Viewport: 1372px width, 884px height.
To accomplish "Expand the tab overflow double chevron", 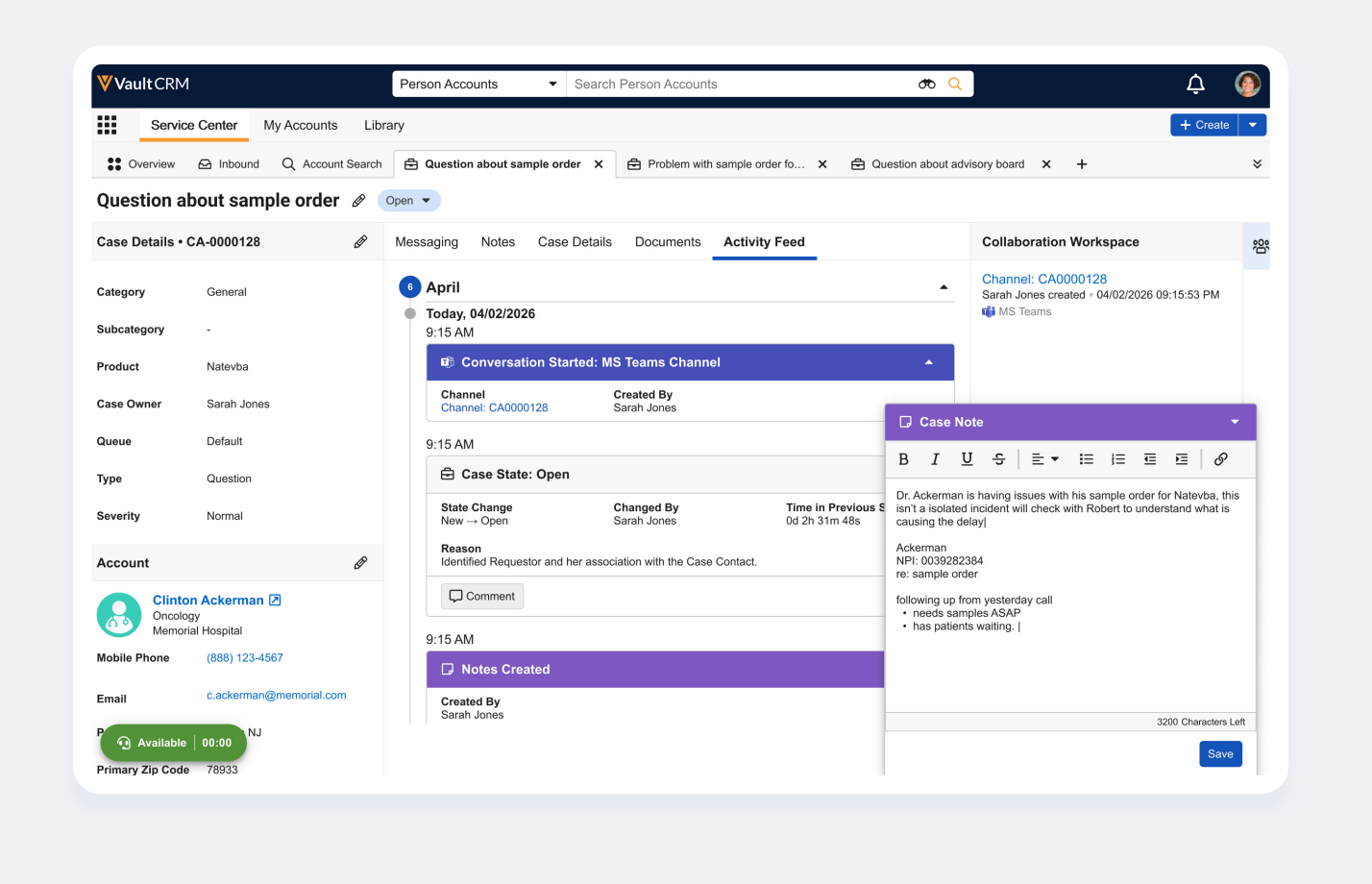I will pos(1257,164).
